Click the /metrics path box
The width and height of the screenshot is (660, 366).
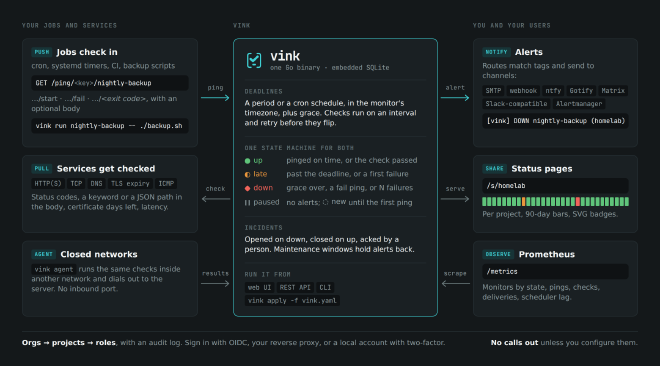point(556,272)
